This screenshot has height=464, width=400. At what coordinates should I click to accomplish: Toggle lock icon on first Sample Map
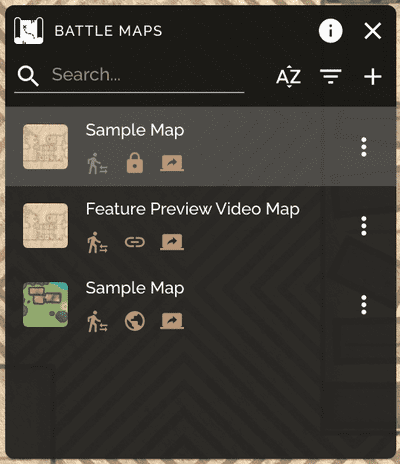pos(135,163)
